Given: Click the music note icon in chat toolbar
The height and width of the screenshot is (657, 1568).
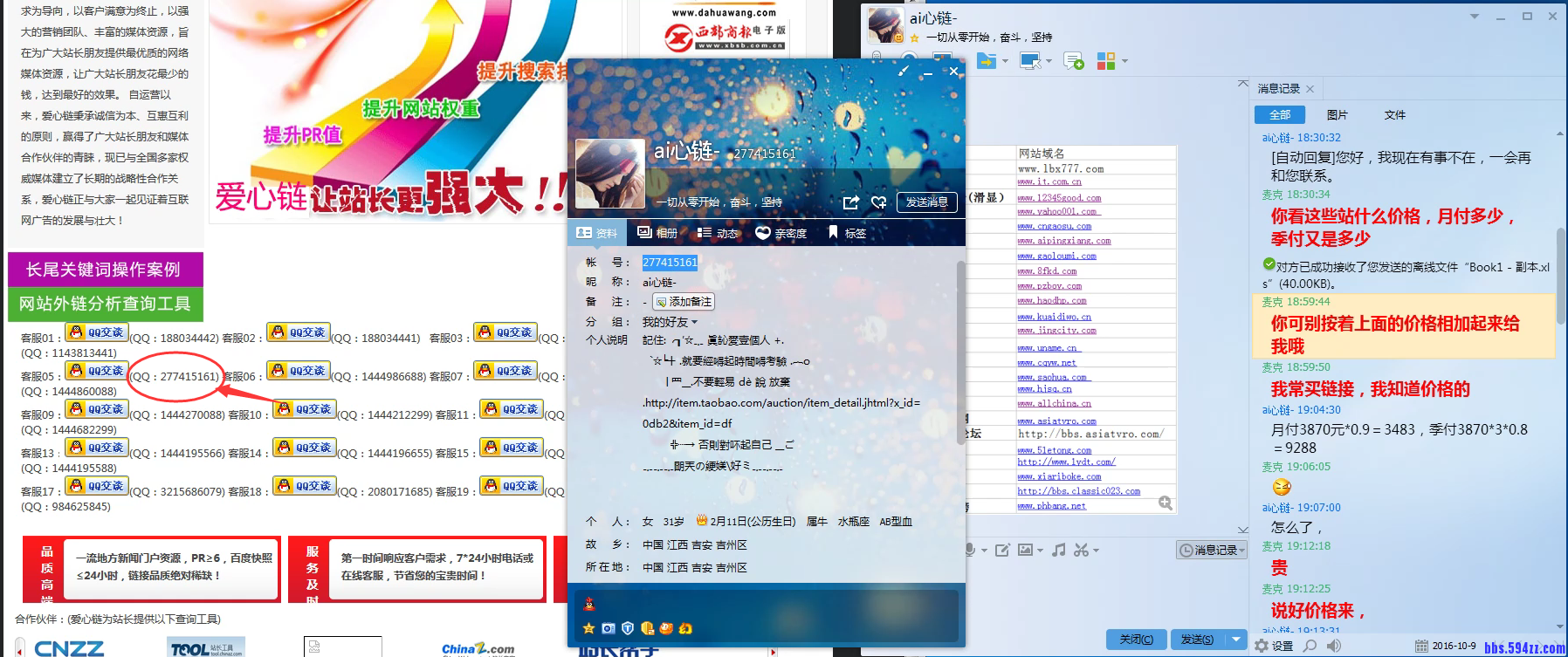Looking at the screenshot, I should (1058, 550).
